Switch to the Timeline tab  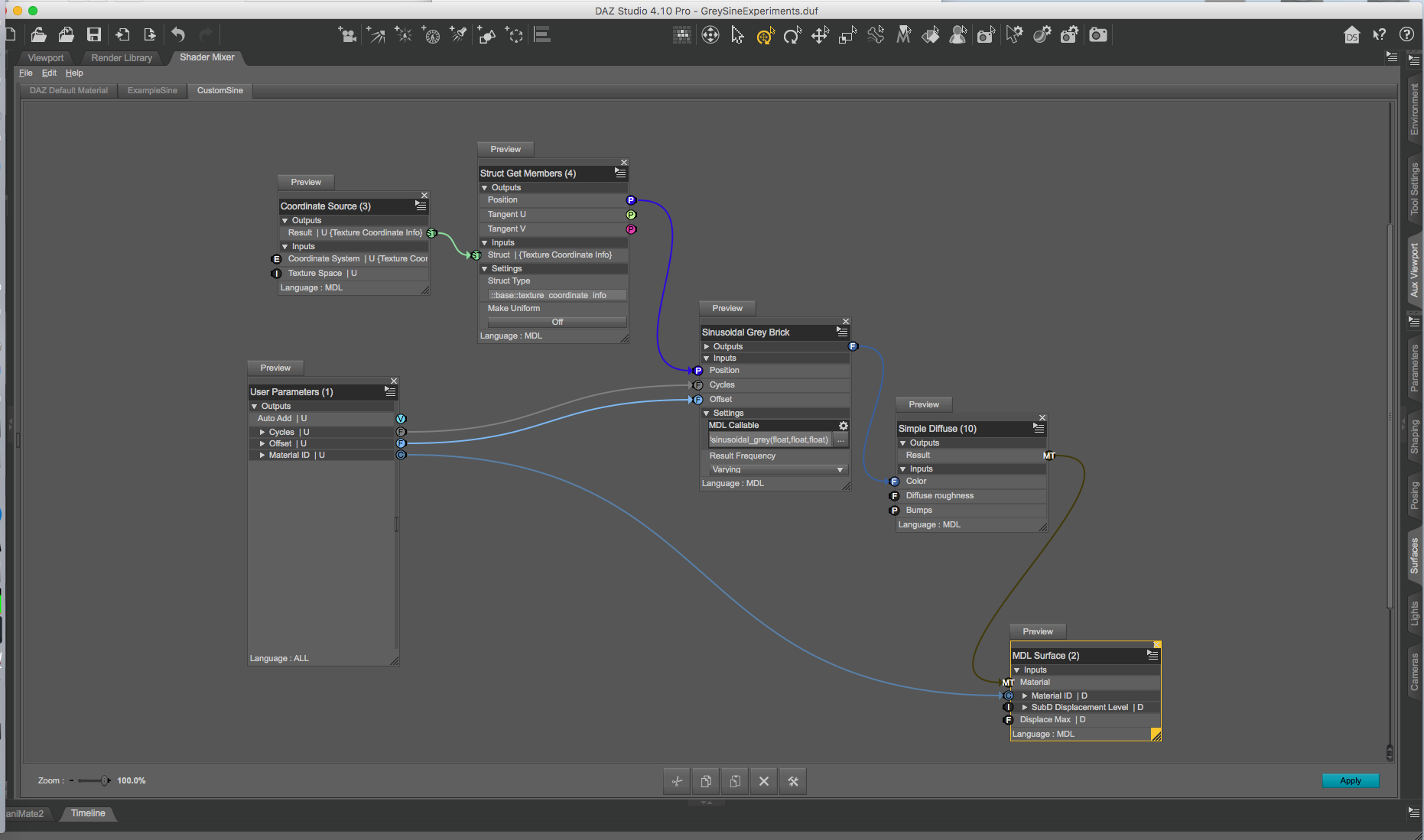coord(88,813)
